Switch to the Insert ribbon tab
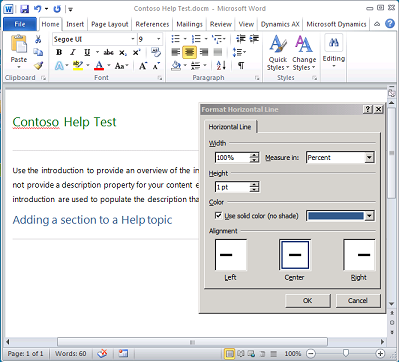The height and width of the screenshot is (362, 399). [x=75, y=24]
